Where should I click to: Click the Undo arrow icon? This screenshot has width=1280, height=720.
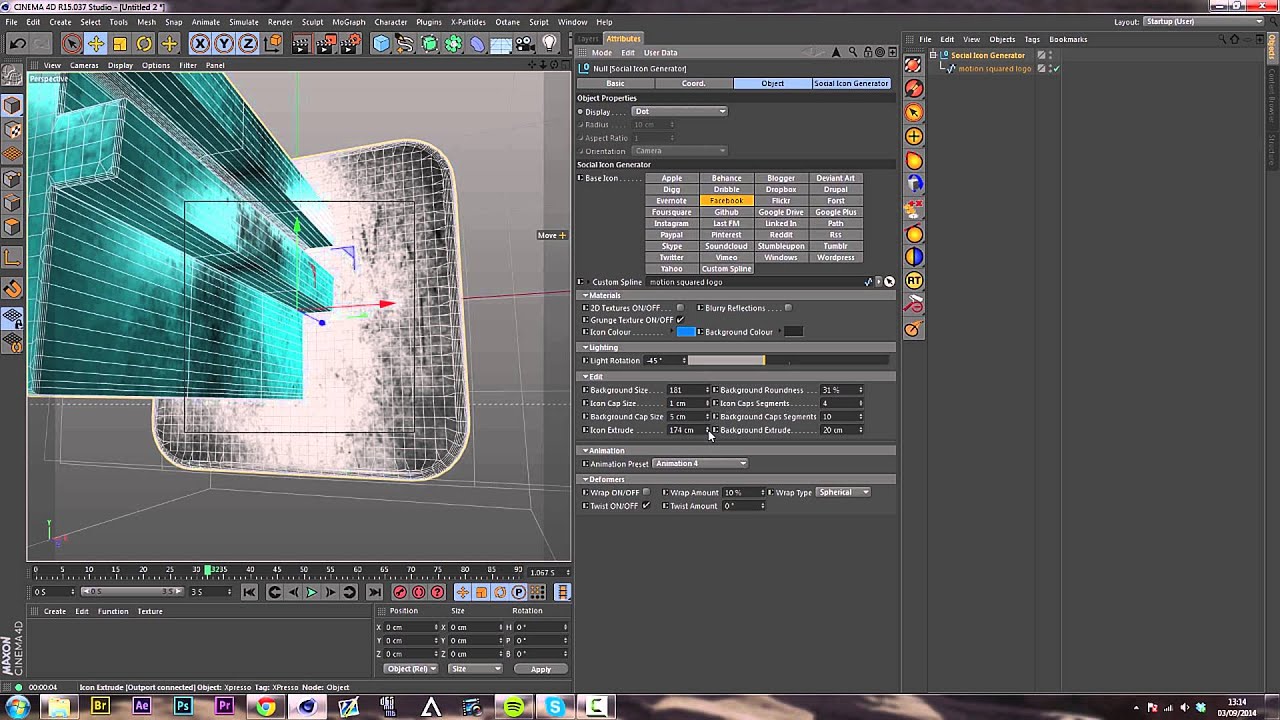click(17, 43)
